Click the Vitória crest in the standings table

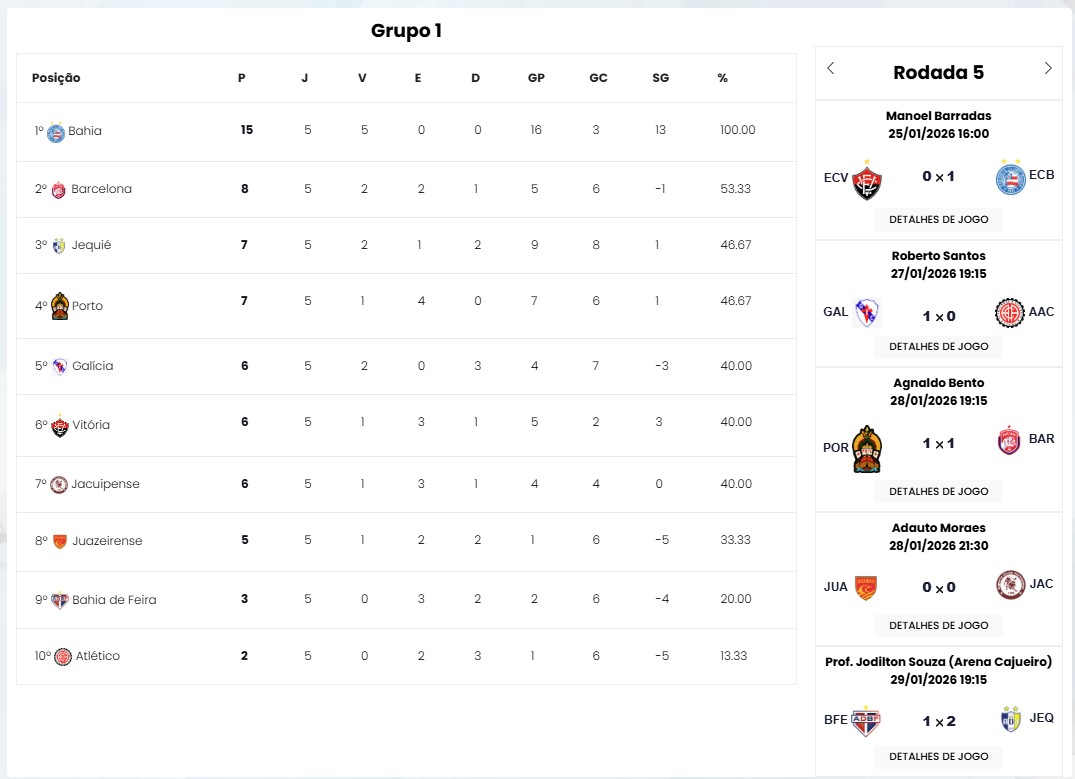60,426
